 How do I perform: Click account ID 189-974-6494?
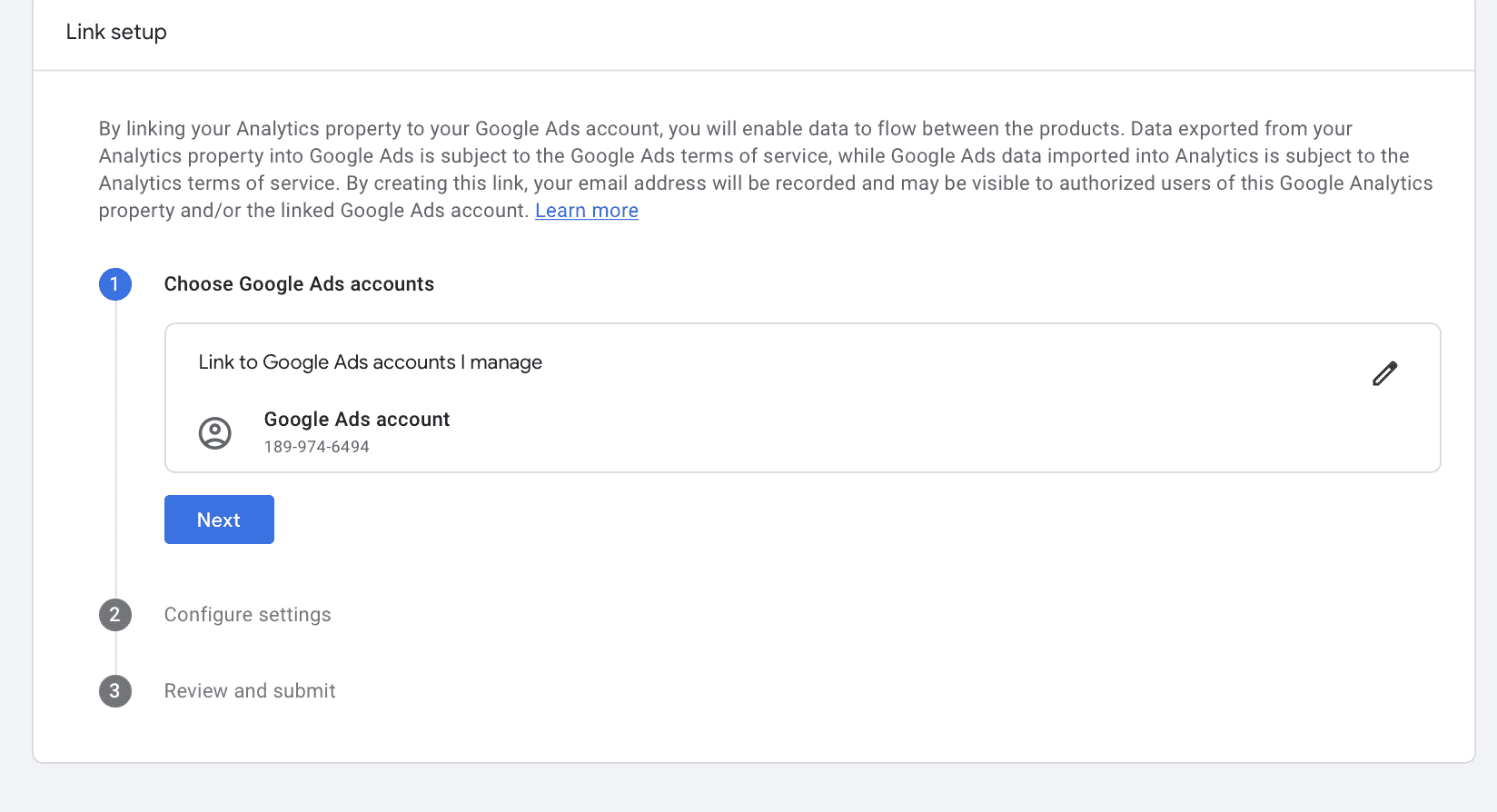(317, 447)
